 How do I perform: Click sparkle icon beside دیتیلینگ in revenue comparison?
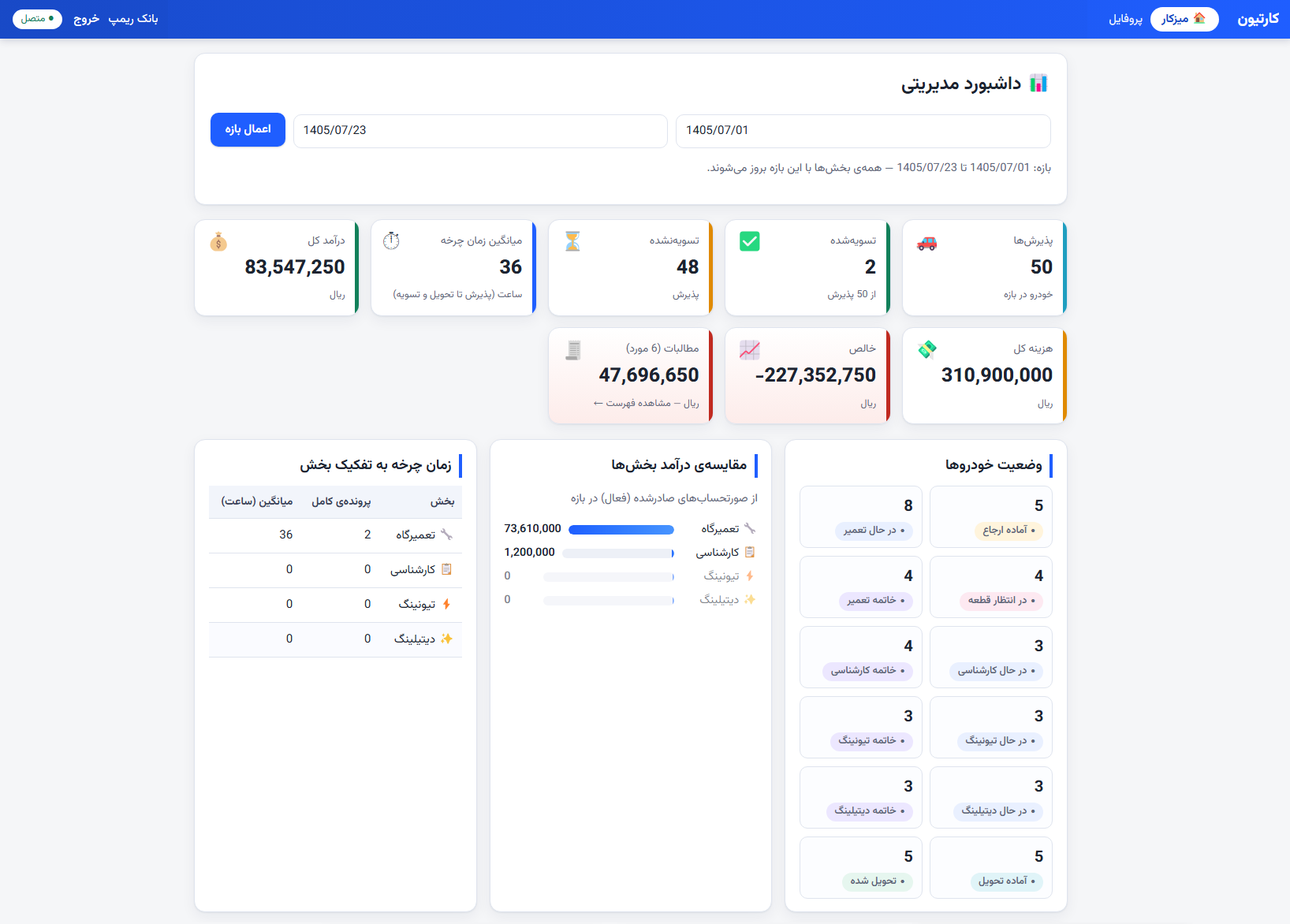point(750,599)
